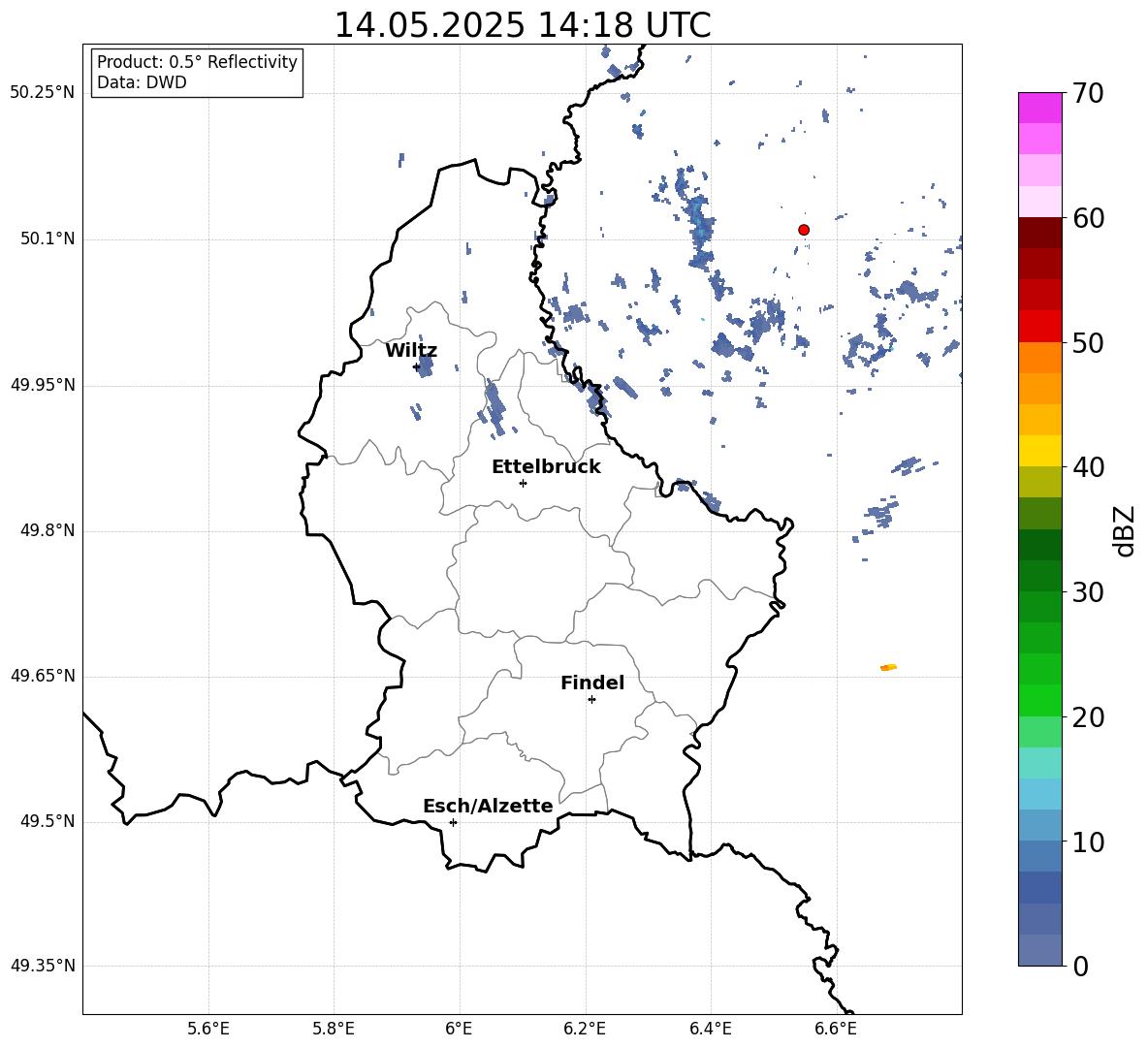The height and width of the screenshot is (1048, 1148).
Task: Pick the bright red colorbar swatch above 50
Action: click(x=1040, y=327)
